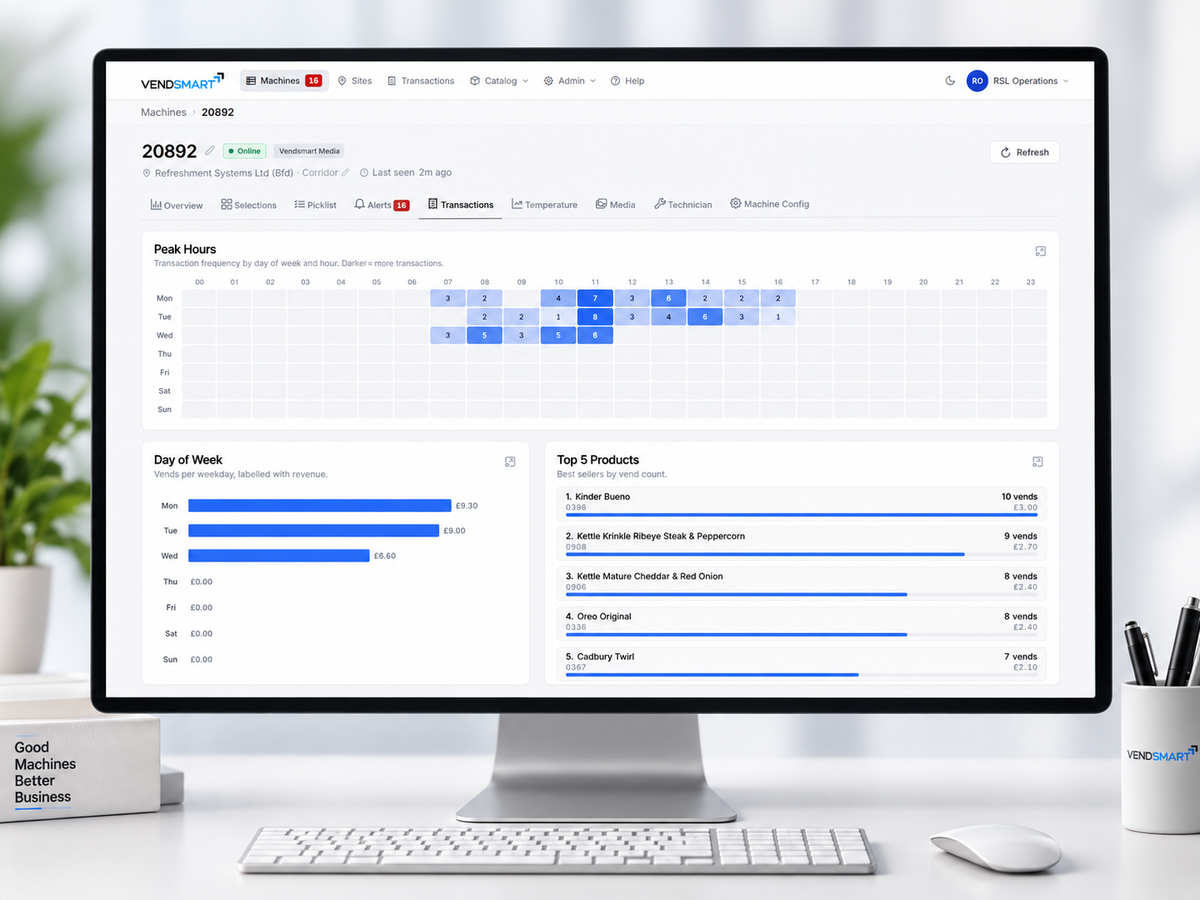Click the 10 vends count text

[x=1020, y=497]
